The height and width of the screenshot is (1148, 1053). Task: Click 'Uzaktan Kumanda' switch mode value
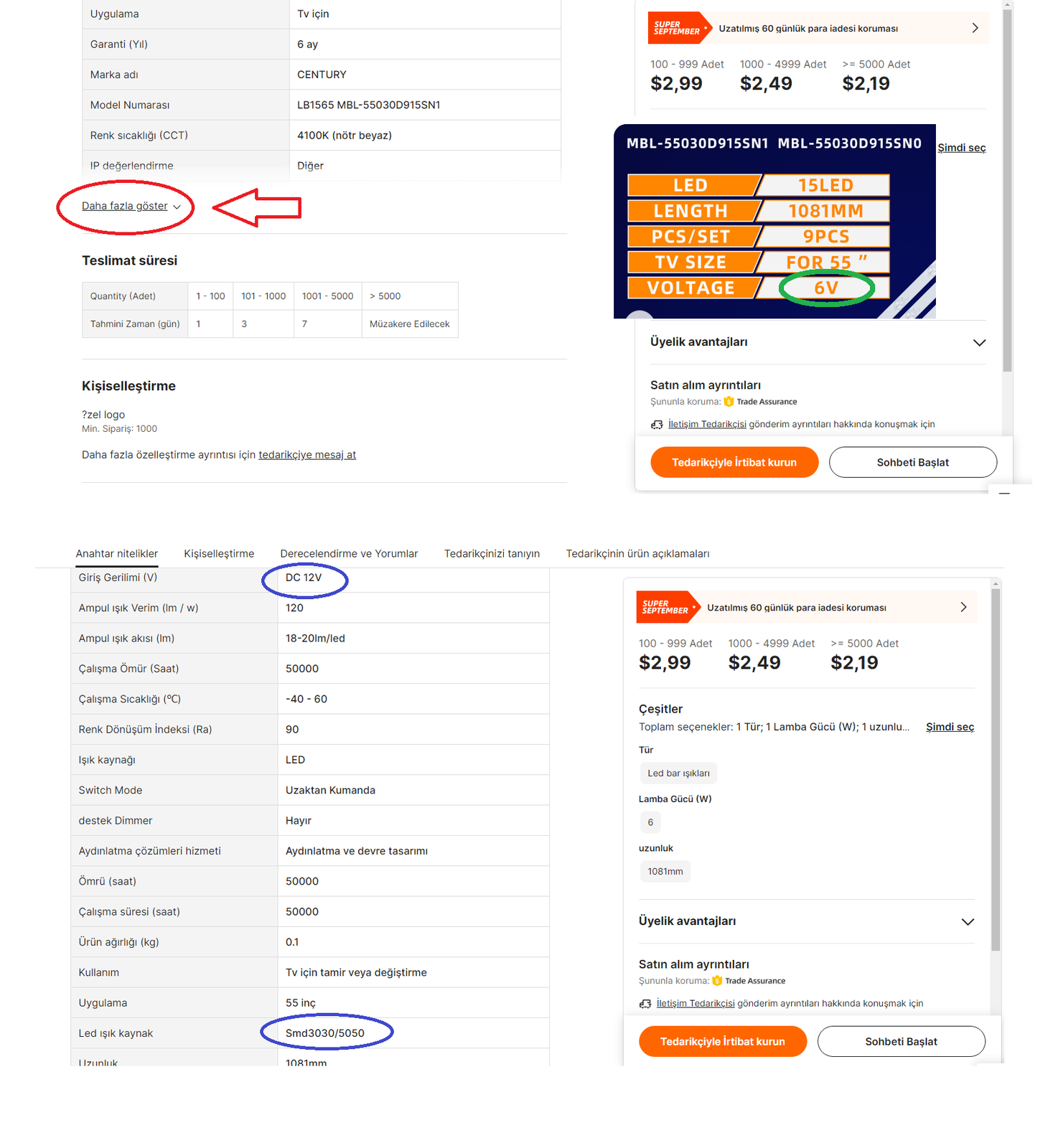330,790
